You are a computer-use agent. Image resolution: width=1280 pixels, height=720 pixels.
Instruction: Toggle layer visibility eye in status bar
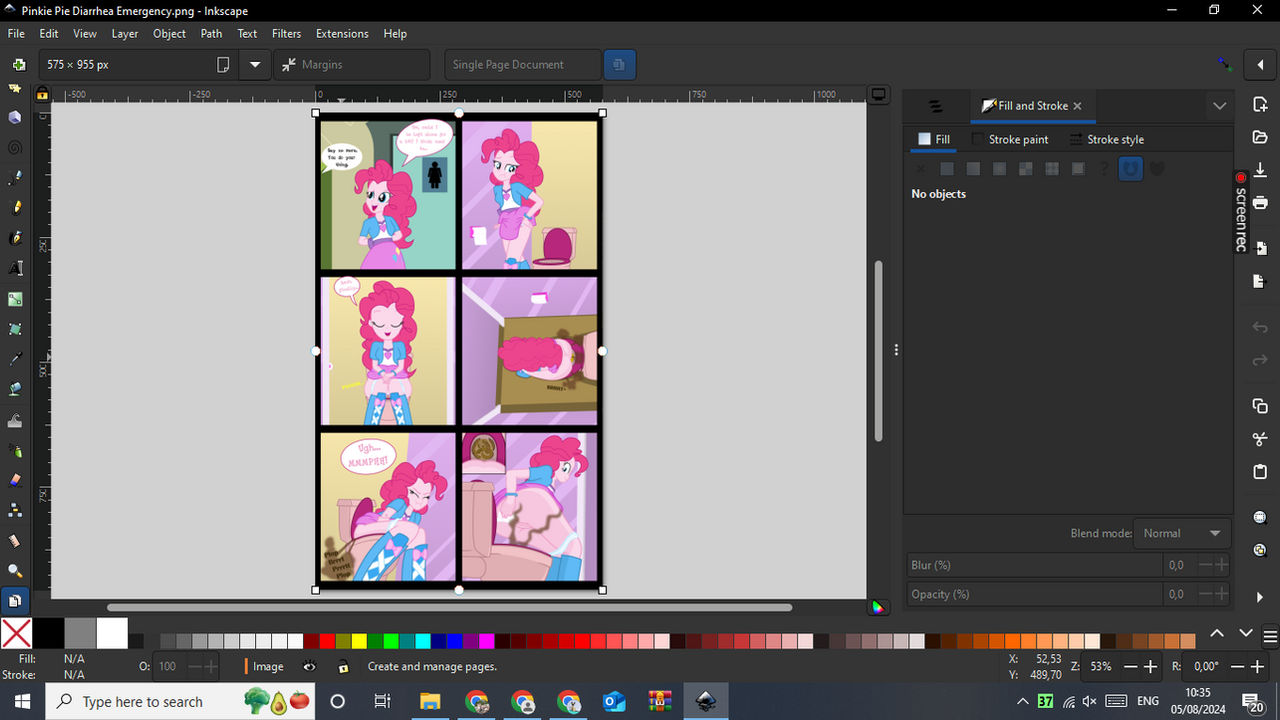click(310, 666)
